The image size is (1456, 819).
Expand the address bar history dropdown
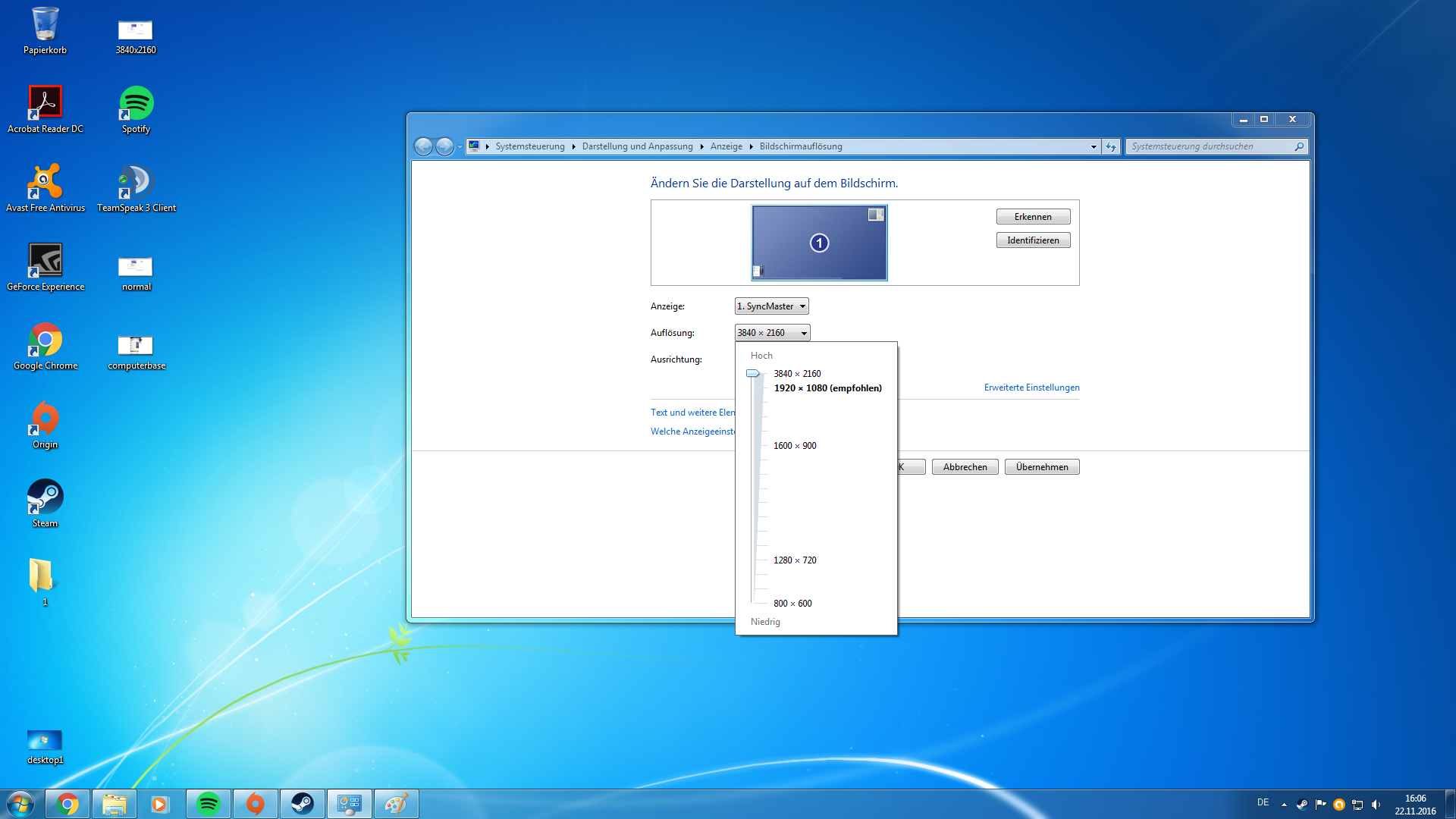[x=1094, y=146]
